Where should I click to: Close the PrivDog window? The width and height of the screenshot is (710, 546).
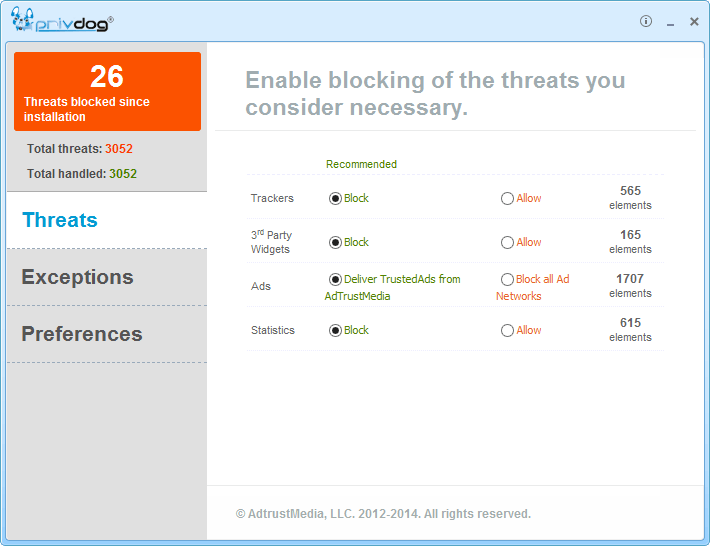(x=694, y=21)
